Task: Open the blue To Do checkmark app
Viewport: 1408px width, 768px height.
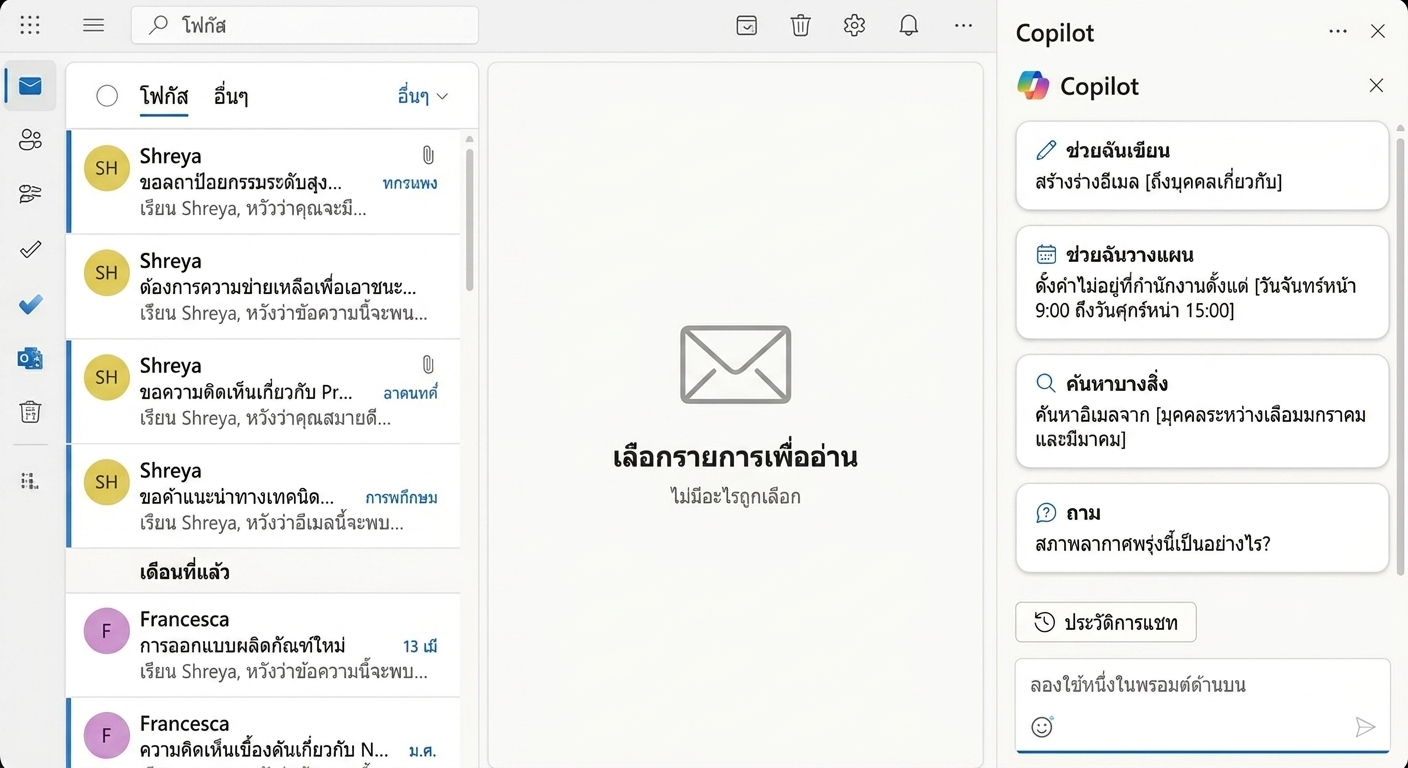Action: click(x=30, y=304)
